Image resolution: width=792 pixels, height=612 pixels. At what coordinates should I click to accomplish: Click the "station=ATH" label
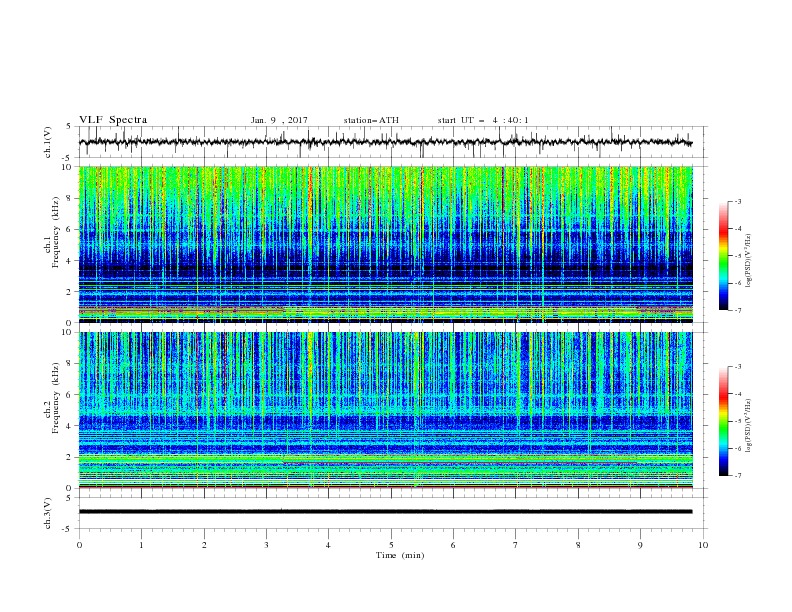click(x=371, y=120)
